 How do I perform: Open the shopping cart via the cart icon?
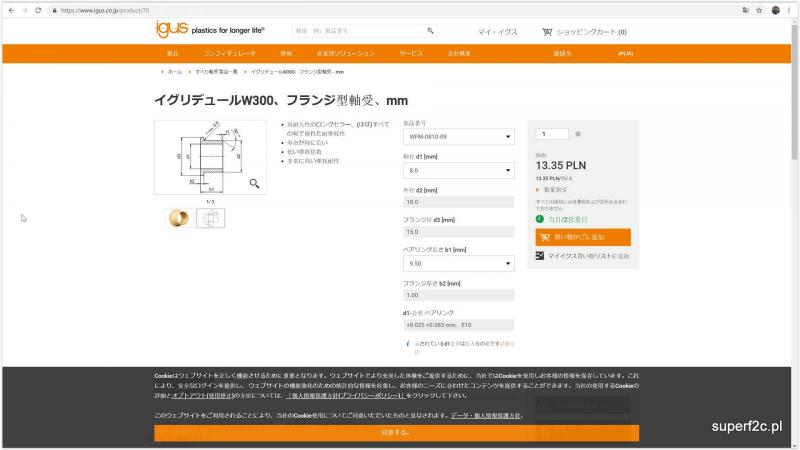pyautogui.click(x=547, y=32)
